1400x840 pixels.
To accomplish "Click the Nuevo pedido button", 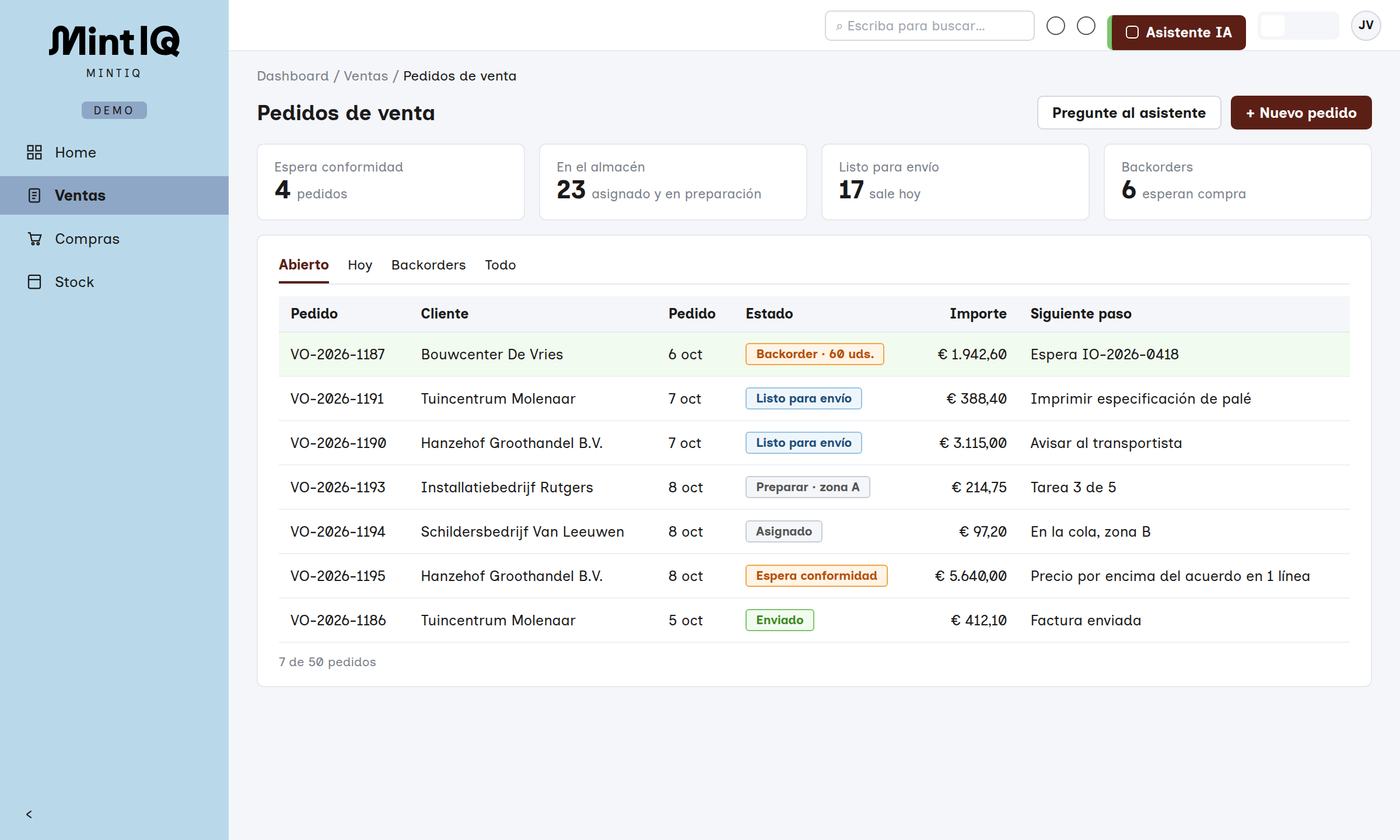I will pyautogui.click(x=1301, y=113).
